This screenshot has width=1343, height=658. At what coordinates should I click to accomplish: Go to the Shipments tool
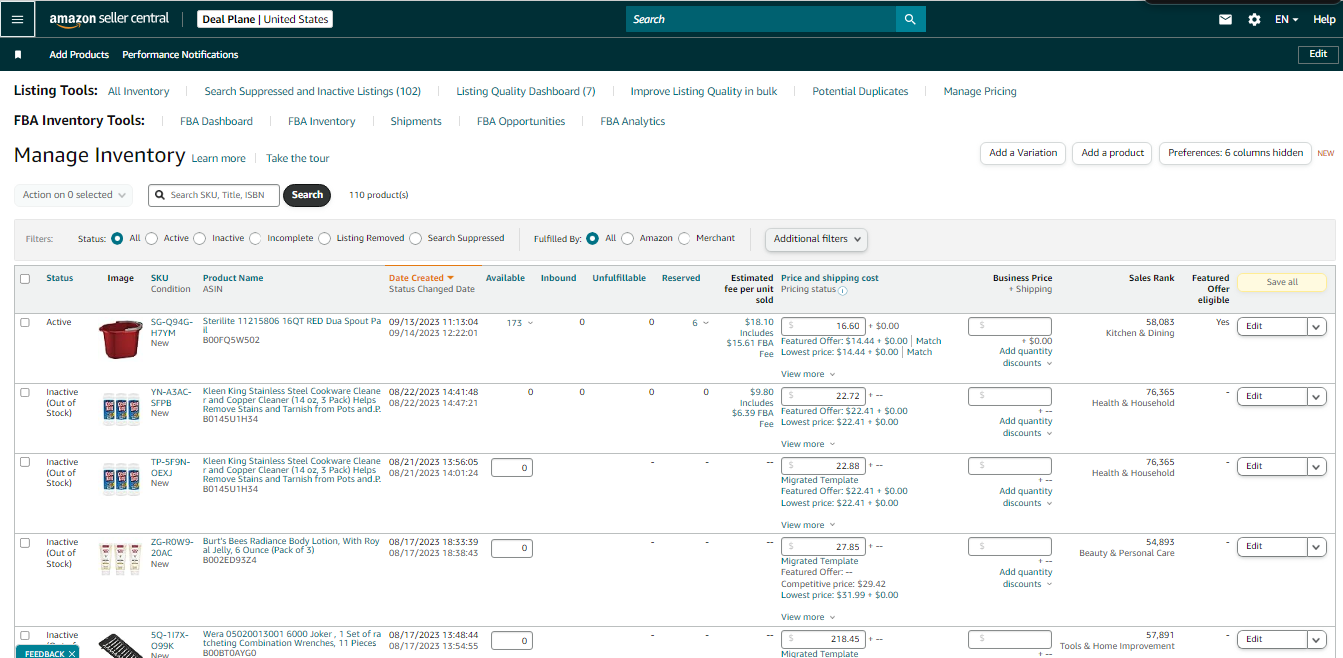click(416, 121)
